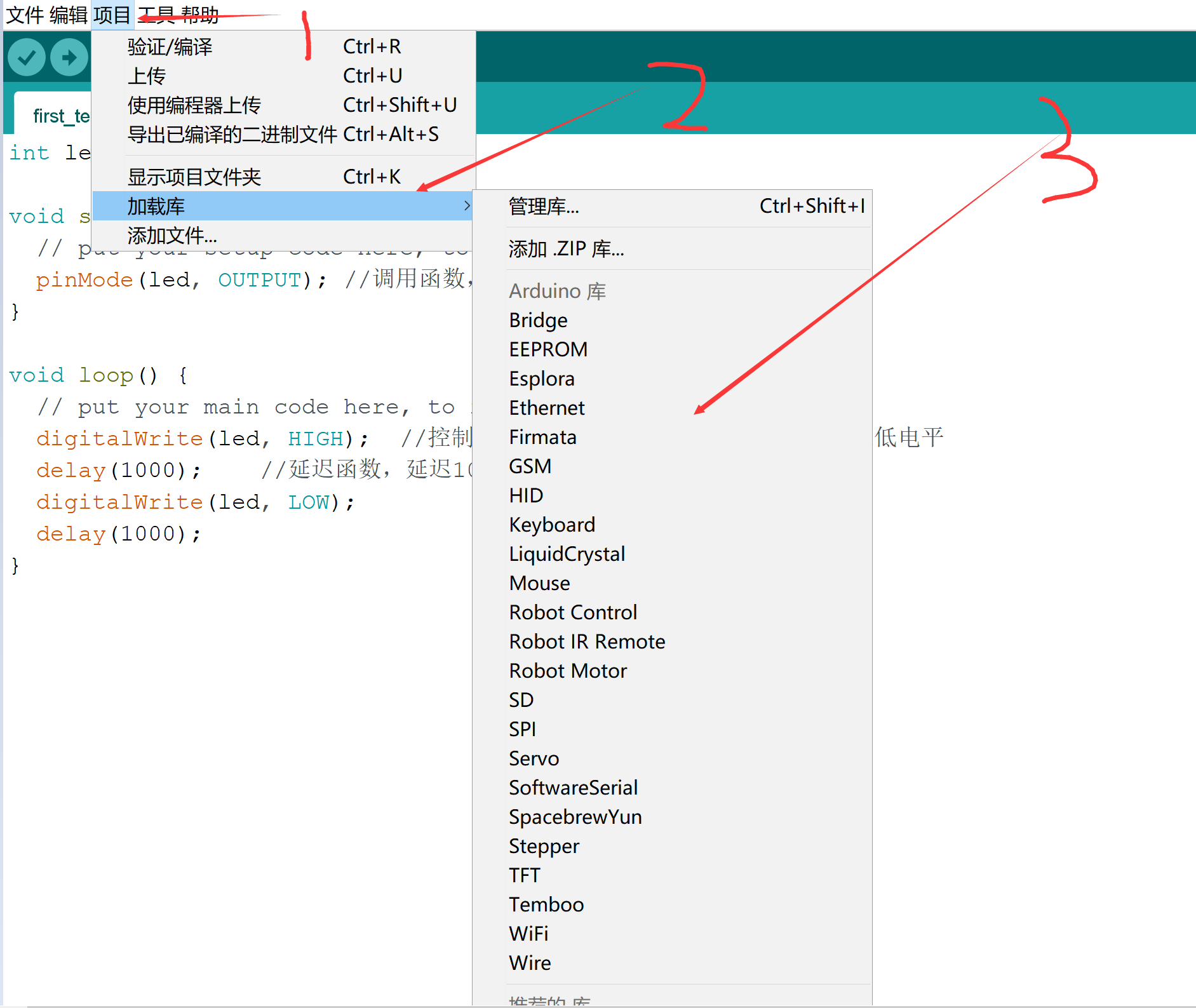Include the WiFi library
1196x1008 pixels.
pyautogui.click(x=528, y=933)
